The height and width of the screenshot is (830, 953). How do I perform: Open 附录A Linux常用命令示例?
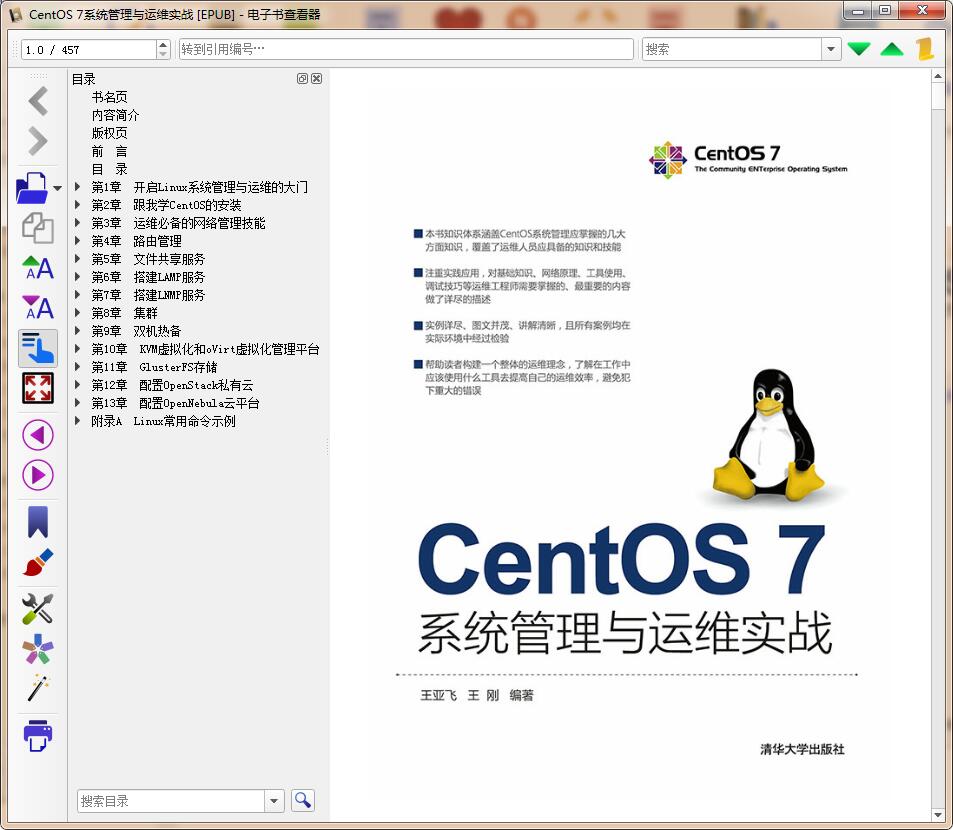163,421
